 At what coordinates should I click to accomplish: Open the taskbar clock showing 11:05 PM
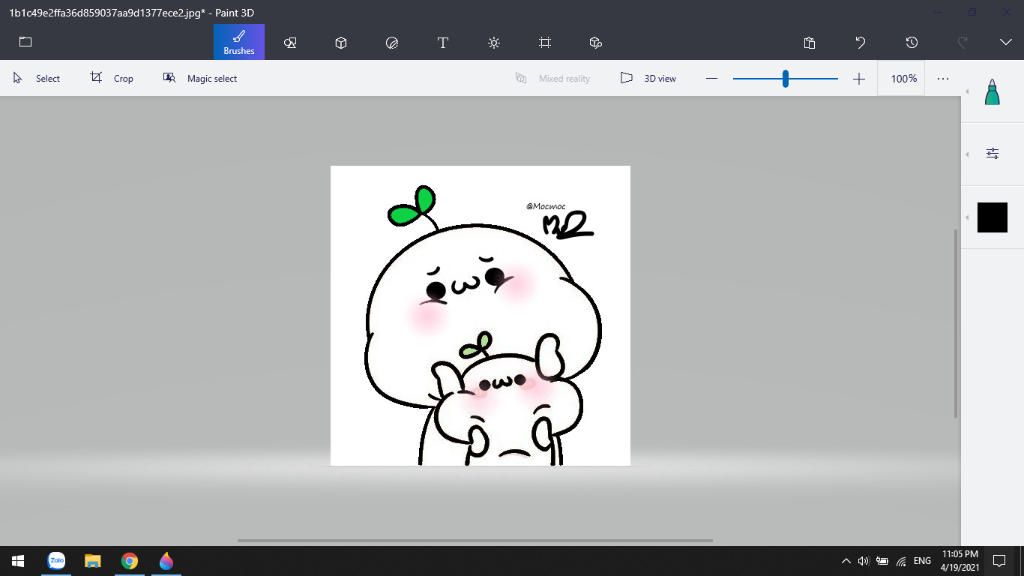pos(959,561)
